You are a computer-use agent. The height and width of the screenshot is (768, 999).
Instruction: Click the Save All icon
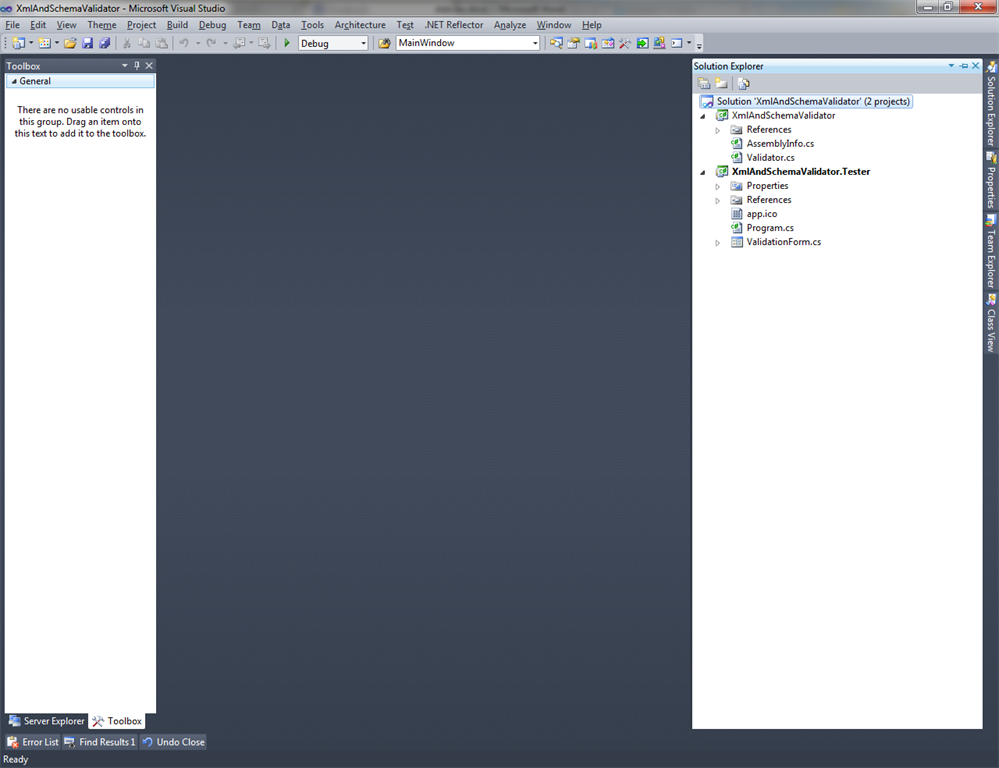[x=104, y=43]
